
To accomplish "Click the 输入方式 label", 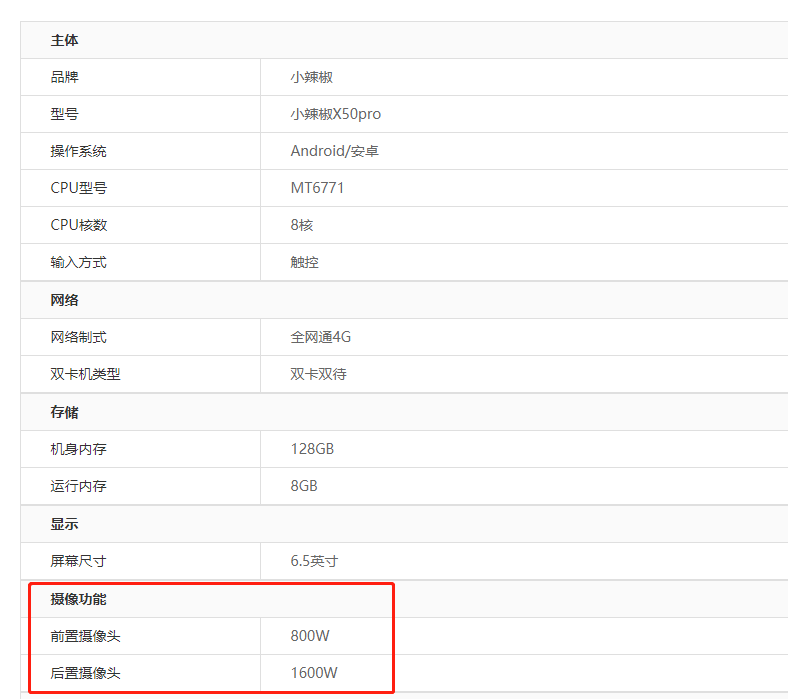I will 78,262.
